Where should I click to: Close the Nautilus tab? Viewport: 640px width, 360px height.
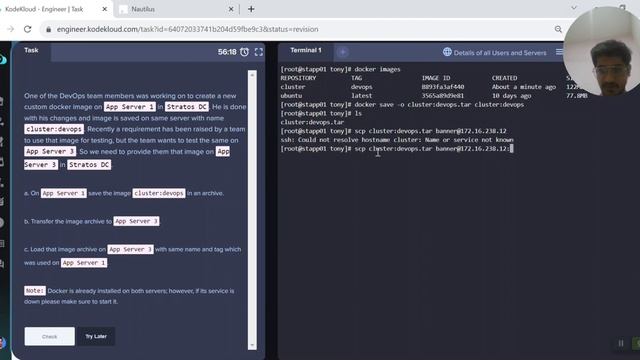click(x=231, y=9)
